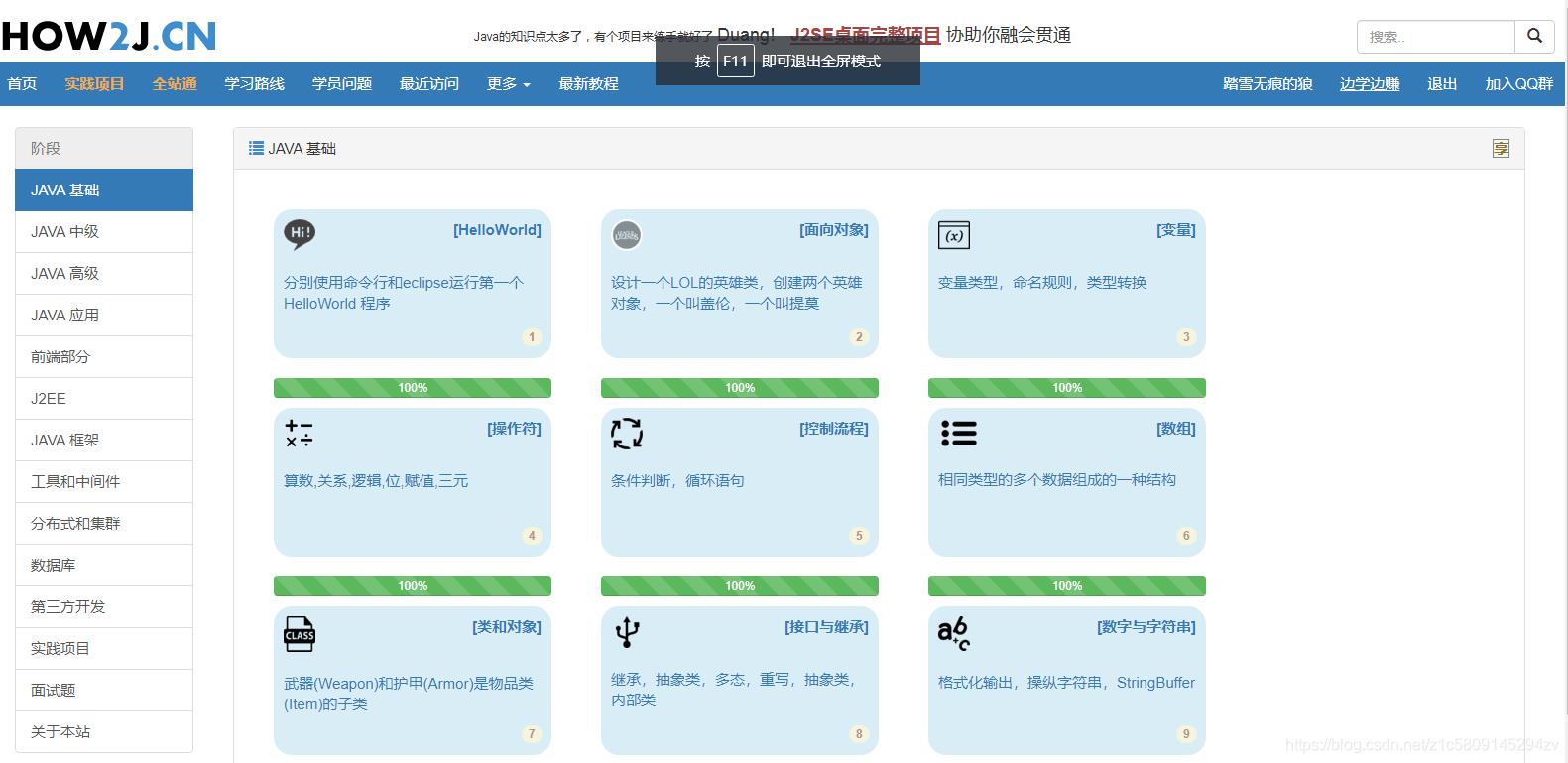The height and width of the screenshot is (763, 1568).
Task: Click the 变量 (x) variable icon
Action: 954,235
